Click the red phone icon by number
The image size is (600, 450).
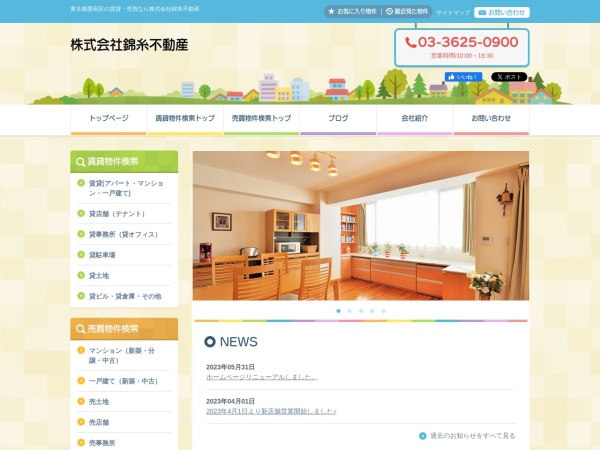coord(411,42)
